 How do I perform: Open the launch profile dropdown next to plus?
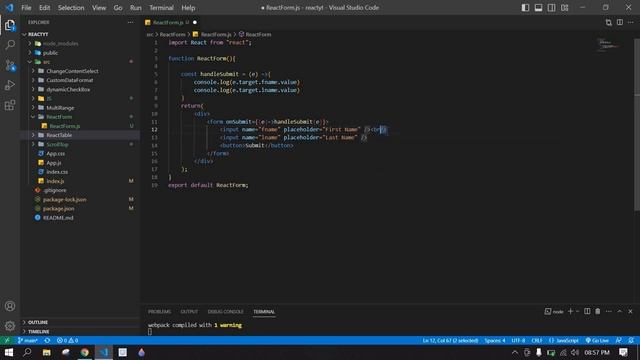tap(577, 311)
